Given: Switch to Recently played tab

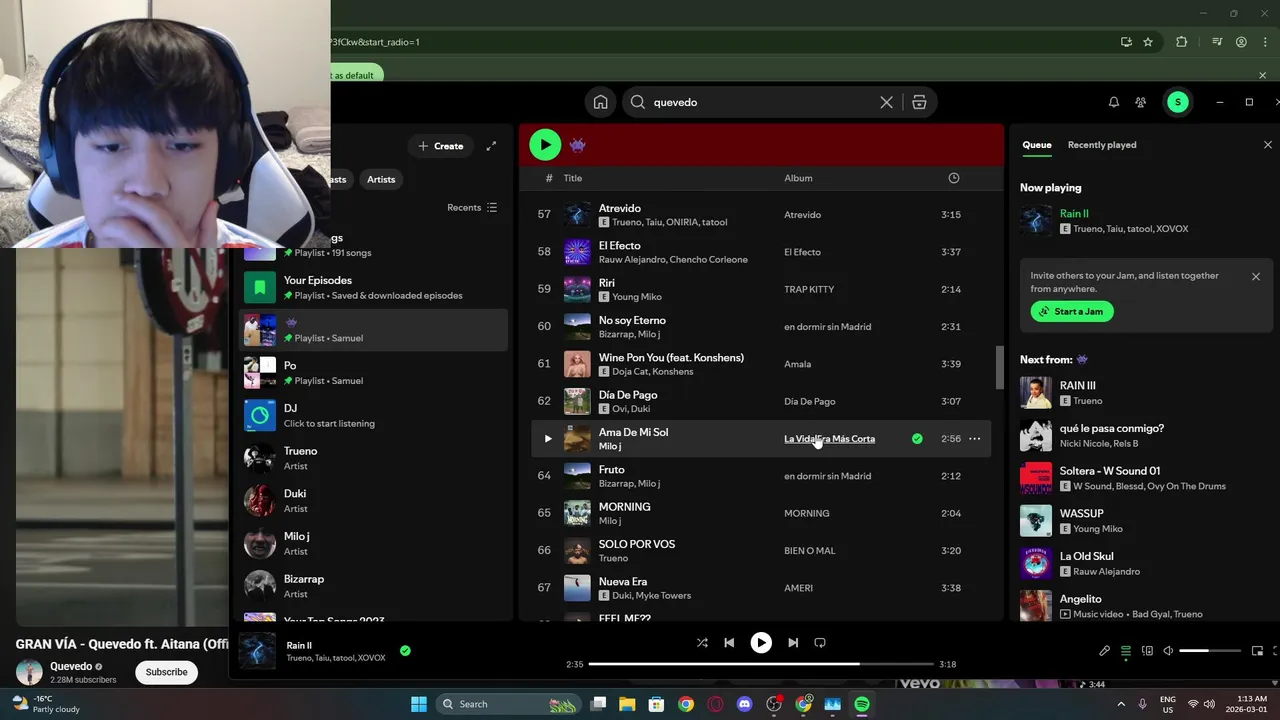Looking at the screenshot, I should pyautogui.click(x=1102, y=145).
